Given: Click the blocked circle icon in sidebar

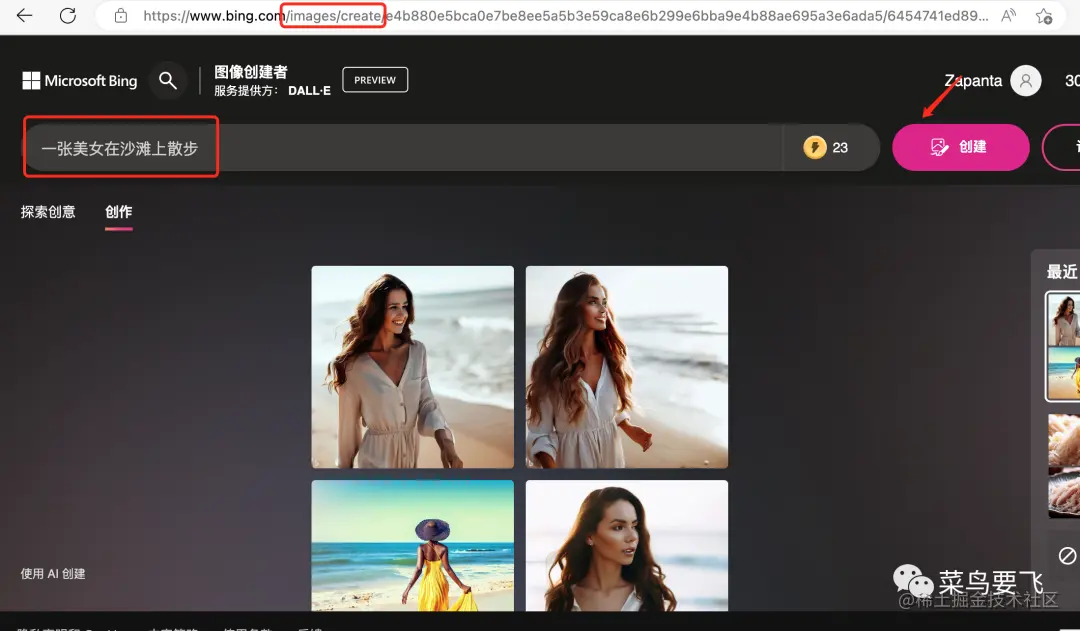Looking at the screenshot, I should [1067, 555].
